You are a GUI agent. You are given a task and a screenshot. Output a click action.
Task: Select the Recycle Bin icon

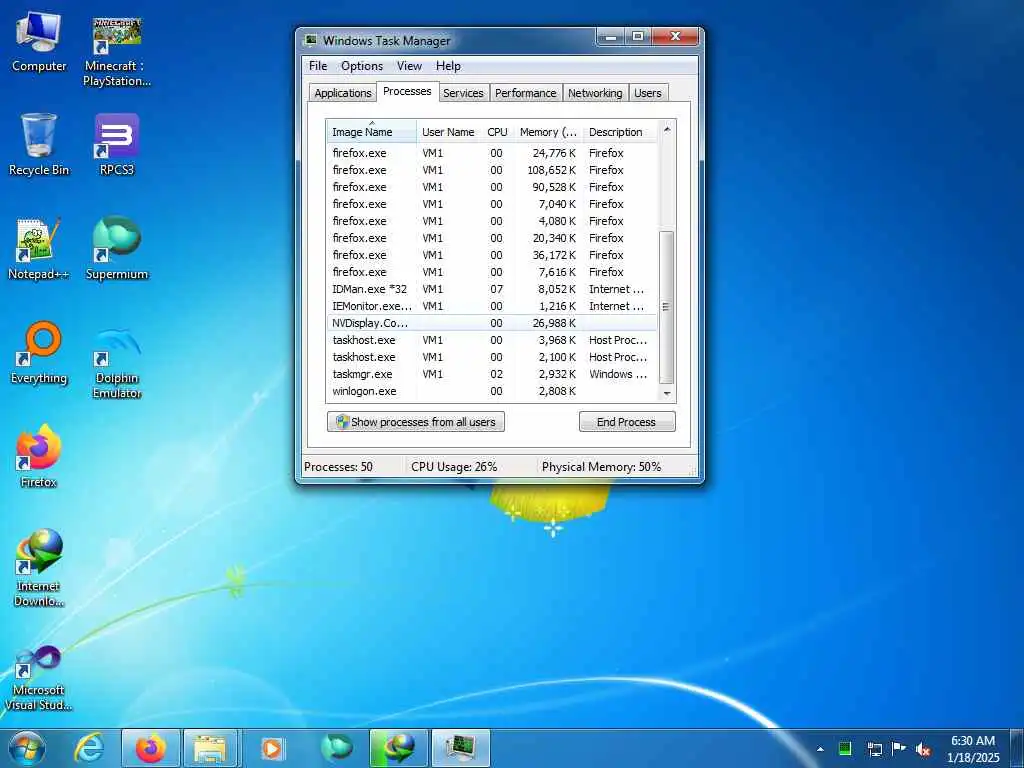[x=39, y=145]
